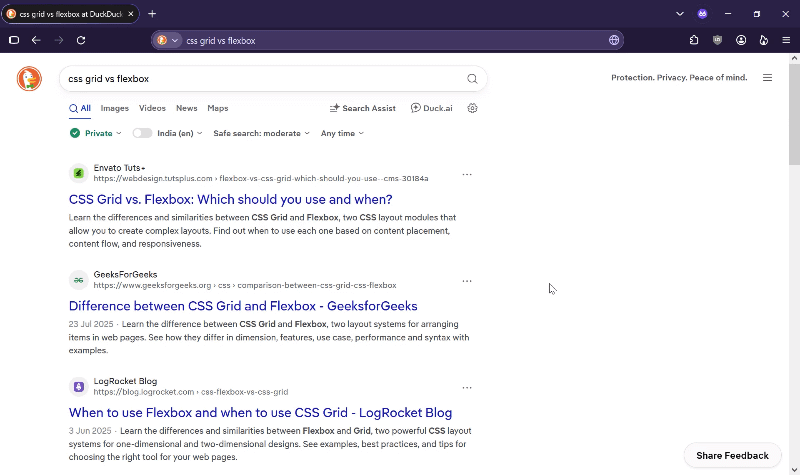Image resolution: width=800 pixels, height=475 pixels.
Task: Switch to the News tab
Action: click(187, 108)
